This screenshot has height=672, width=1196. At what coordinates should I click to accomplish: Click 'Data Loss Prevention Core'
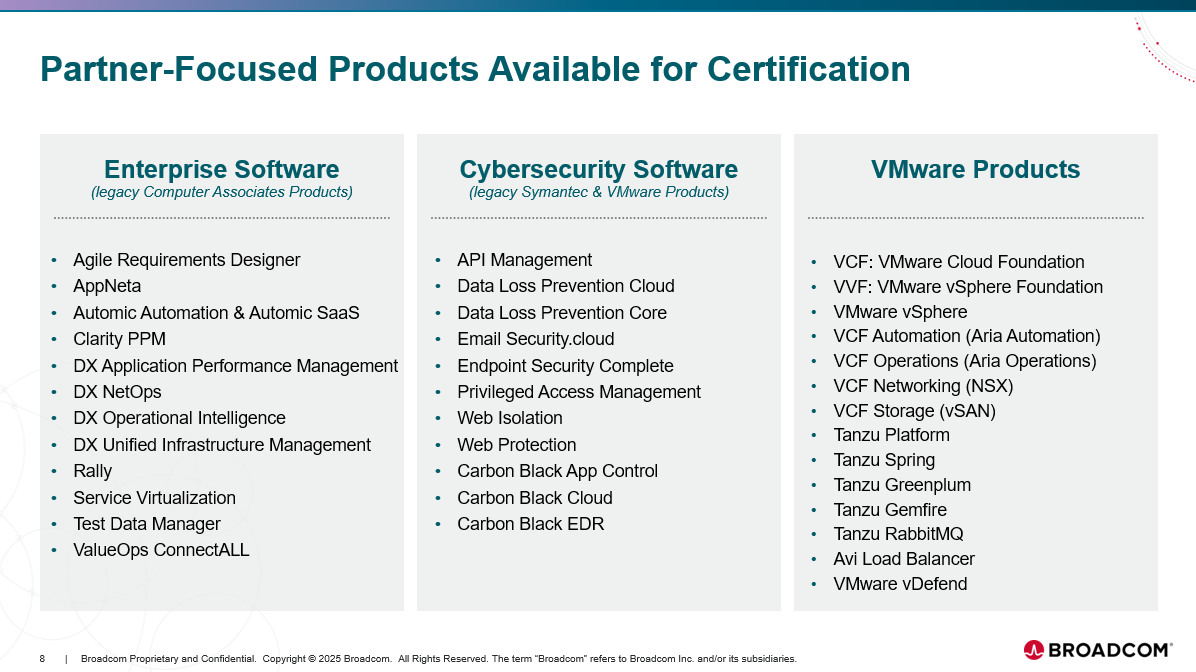click(562, 313)
